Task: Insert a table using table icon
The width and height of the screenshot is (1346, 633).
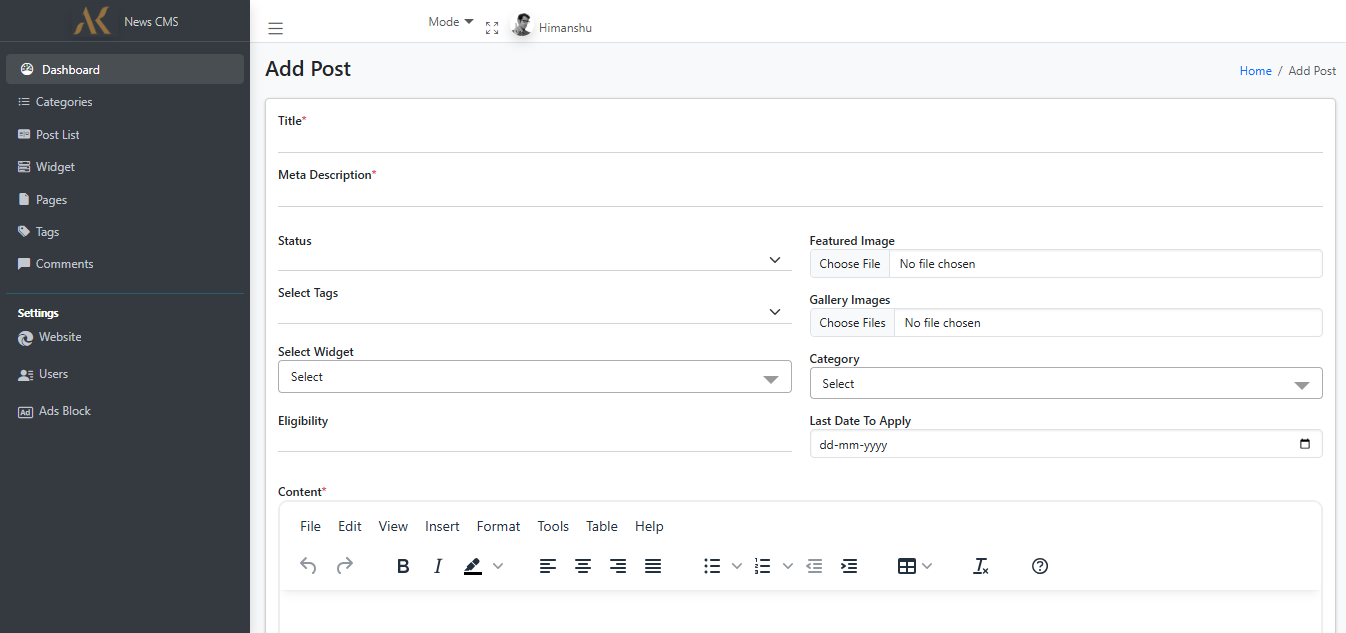Action: tap(906, 566)
